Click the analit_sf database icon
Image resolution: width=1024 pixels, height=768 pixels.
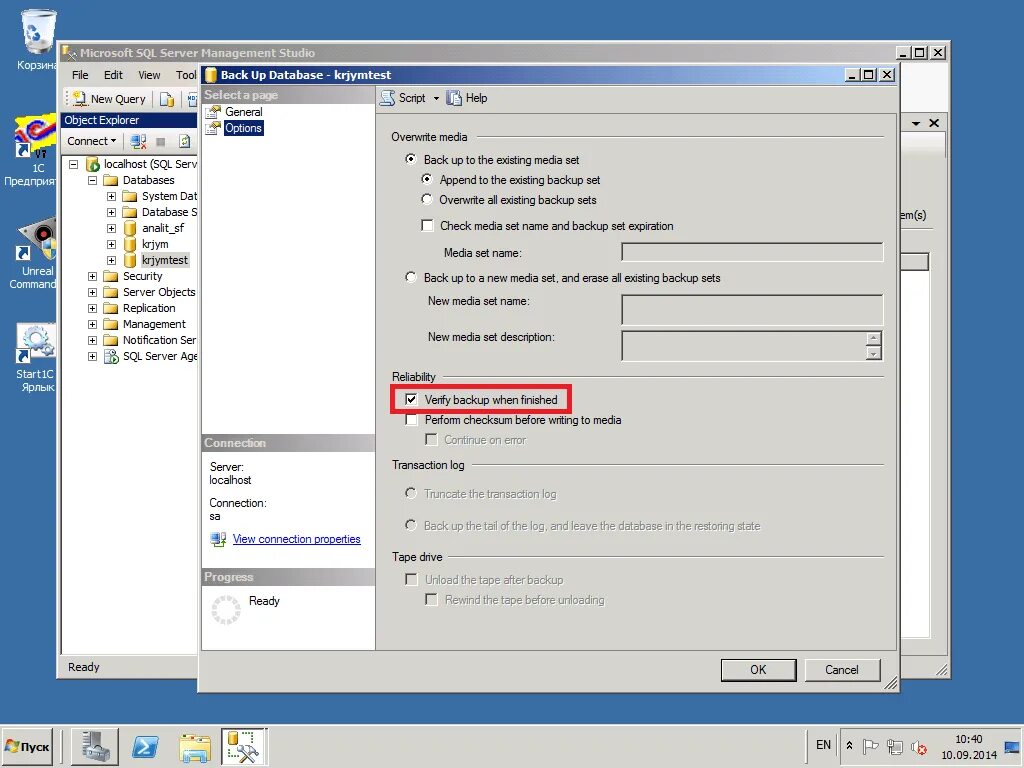pos(130,228)
